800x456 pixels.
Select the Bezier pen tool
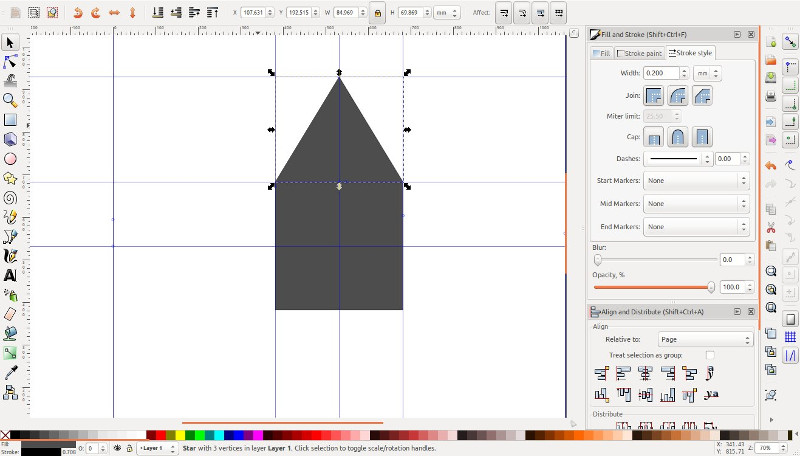tap(10, 237)
